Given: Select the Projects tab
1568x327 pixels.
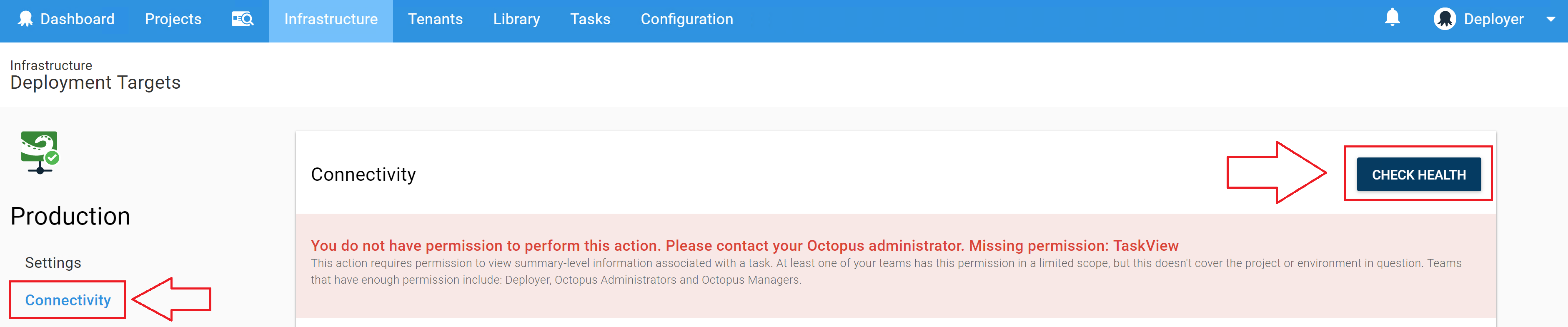Looking at the screenshot, I should pos(172,18).
